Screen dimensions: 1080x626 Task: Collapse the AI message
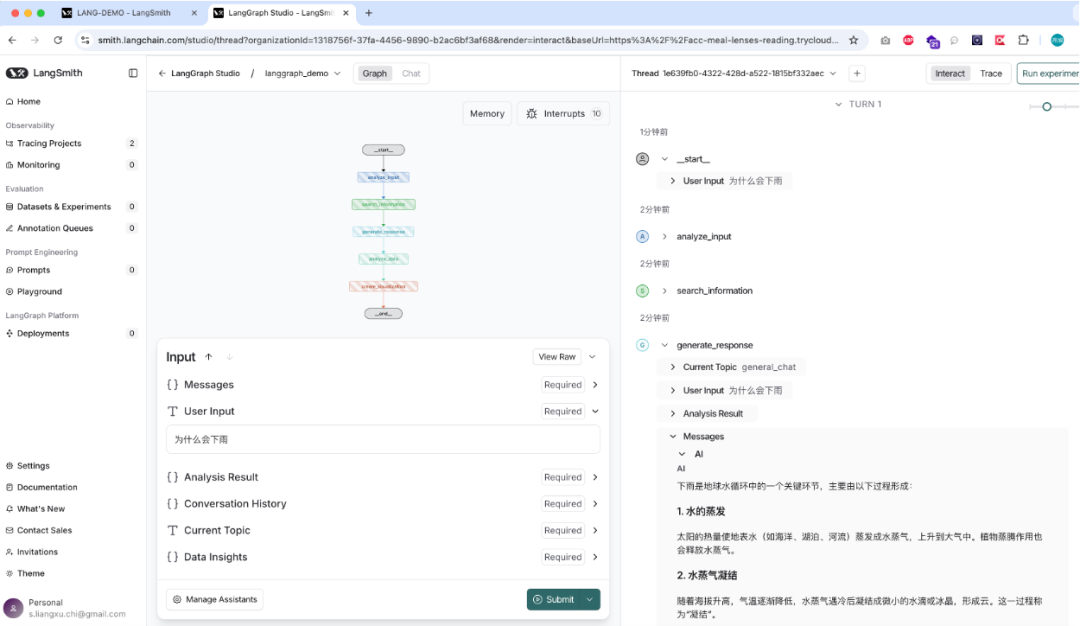[x=682, y=454]
